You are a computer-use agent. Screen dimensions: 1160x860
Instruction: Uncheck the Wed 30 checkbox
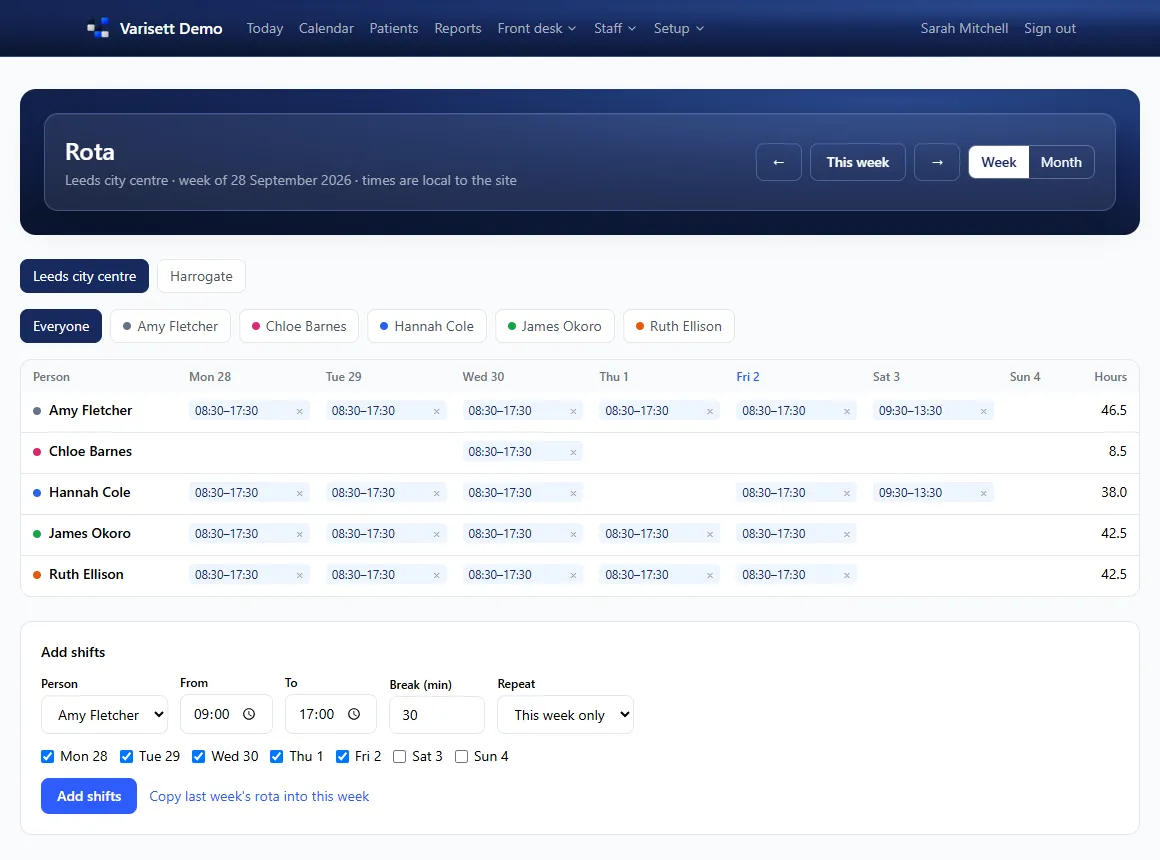(x=198, y=756)
